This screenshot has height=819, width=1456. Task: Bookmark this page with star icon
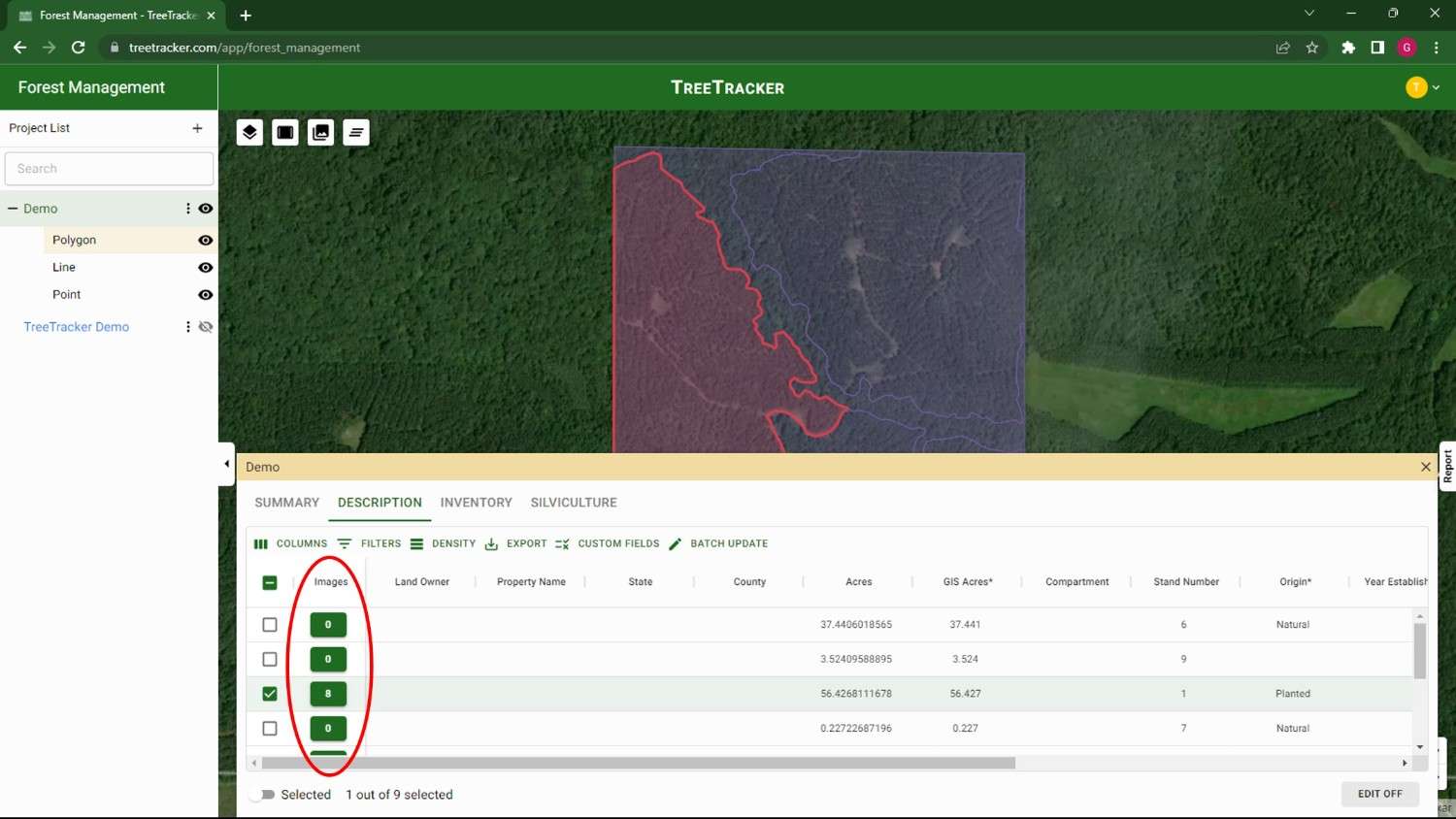point(1312,48)
